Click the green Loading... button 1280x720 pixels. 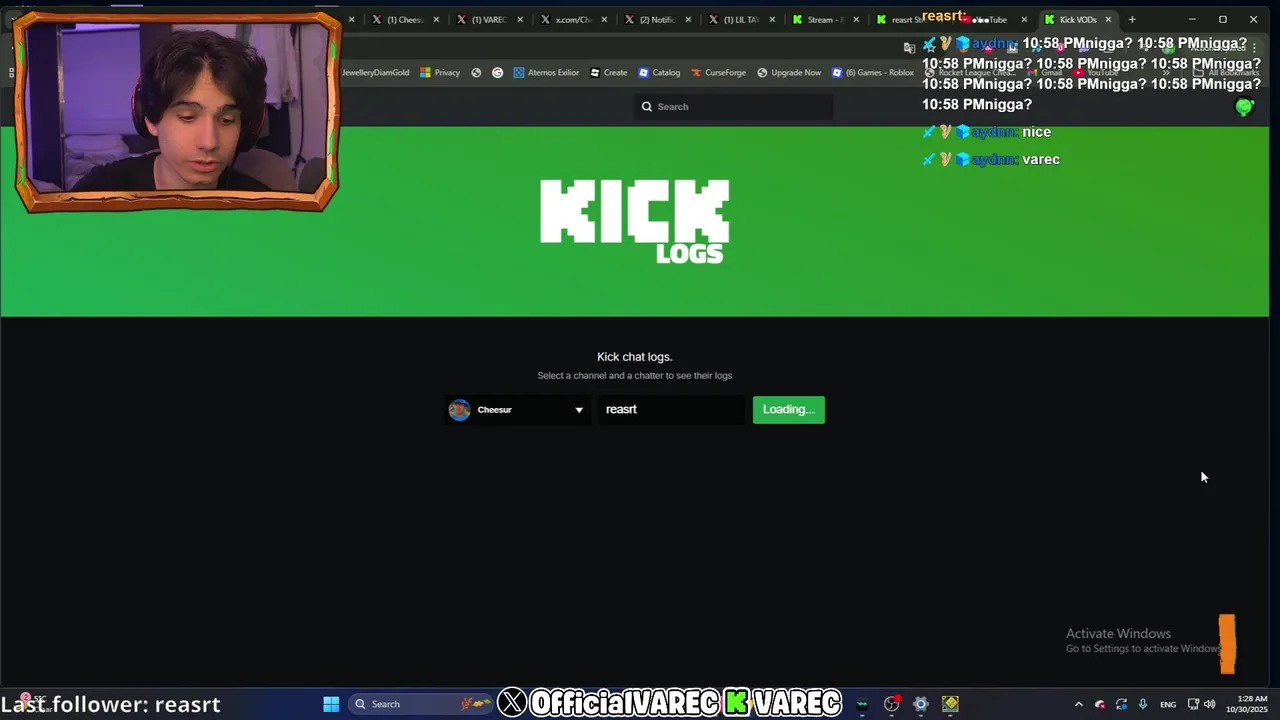pos(789,409)
